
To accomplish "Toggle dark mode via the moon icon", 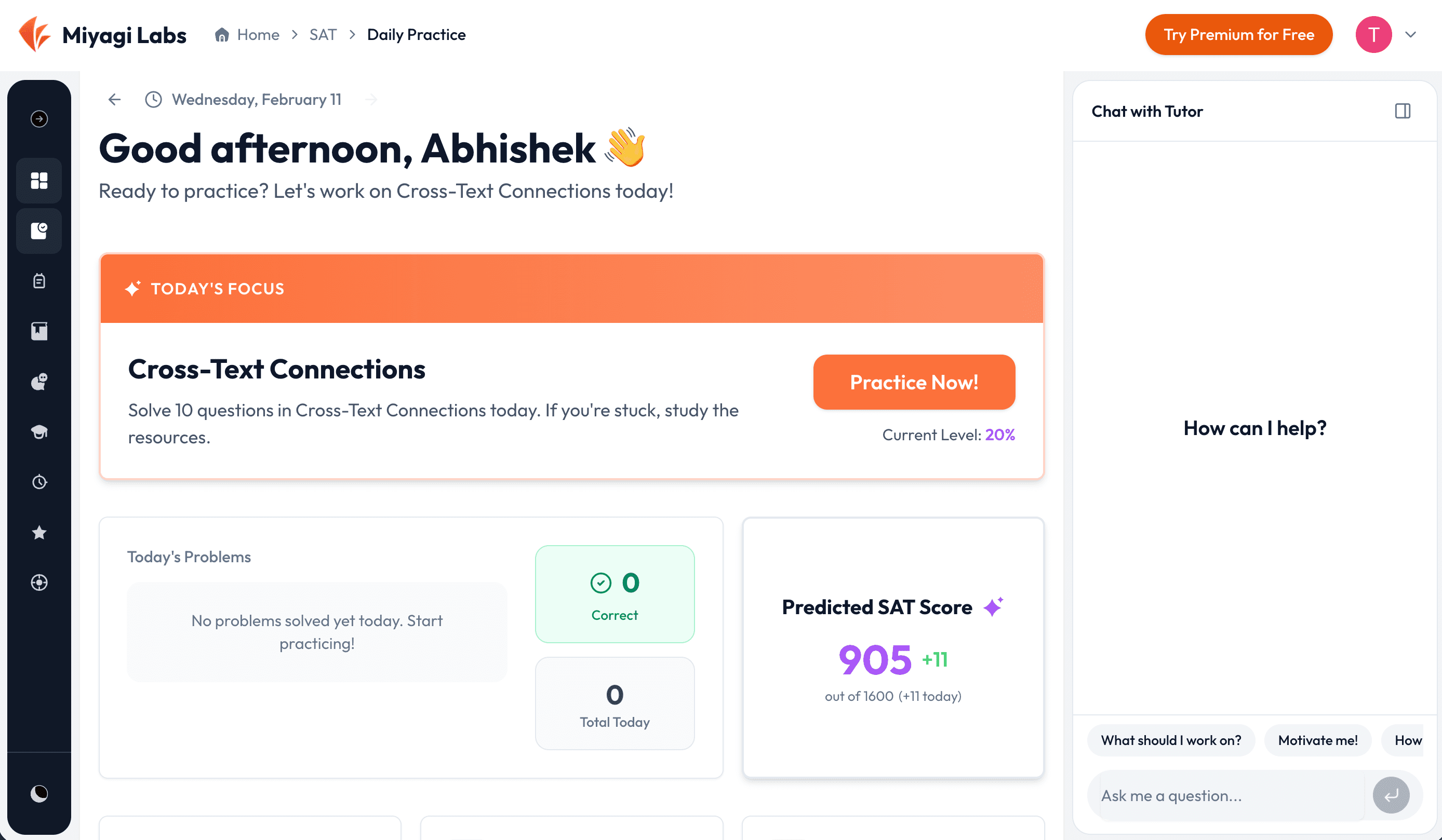I will point(38,794).
